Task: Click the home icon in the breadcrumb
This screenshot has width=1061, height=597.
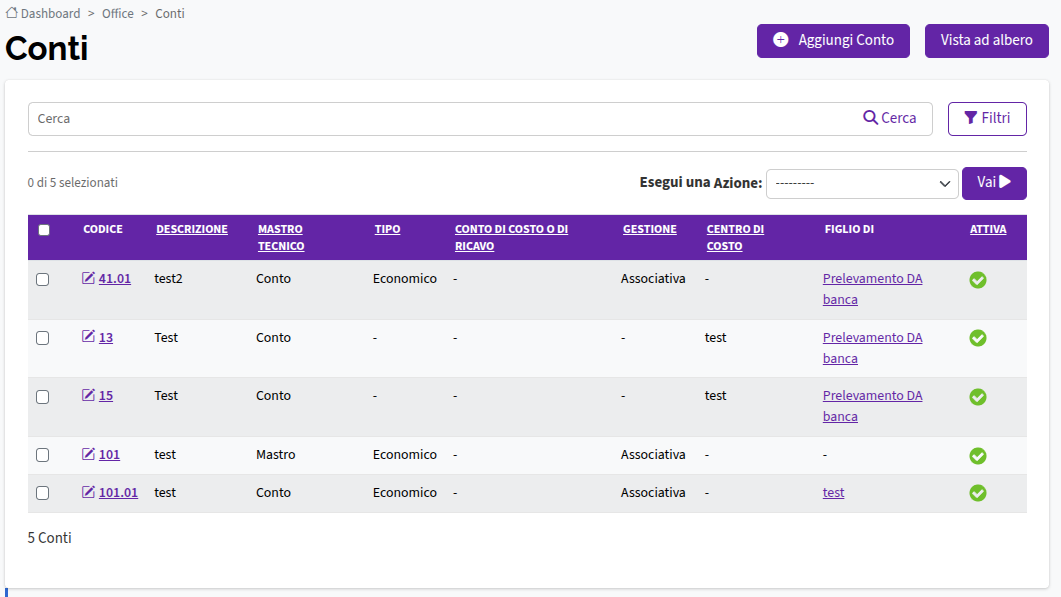Action: (12, 13)
